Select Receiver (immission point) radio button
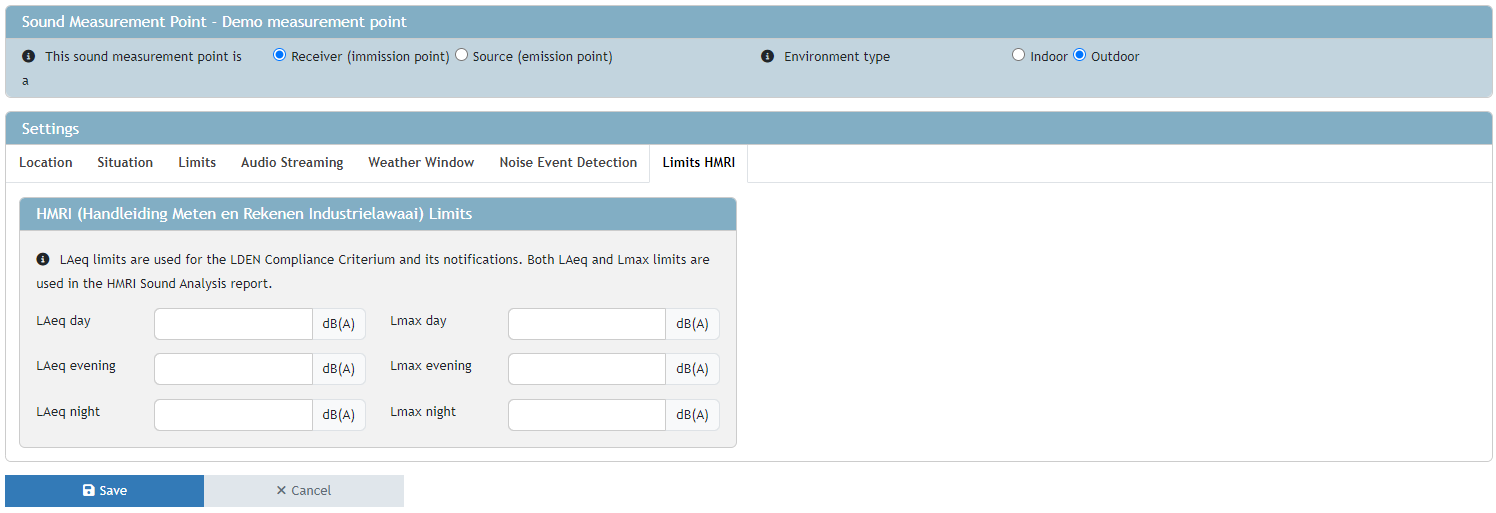This screenshot has width=1496, height=513. click(280, 56)
